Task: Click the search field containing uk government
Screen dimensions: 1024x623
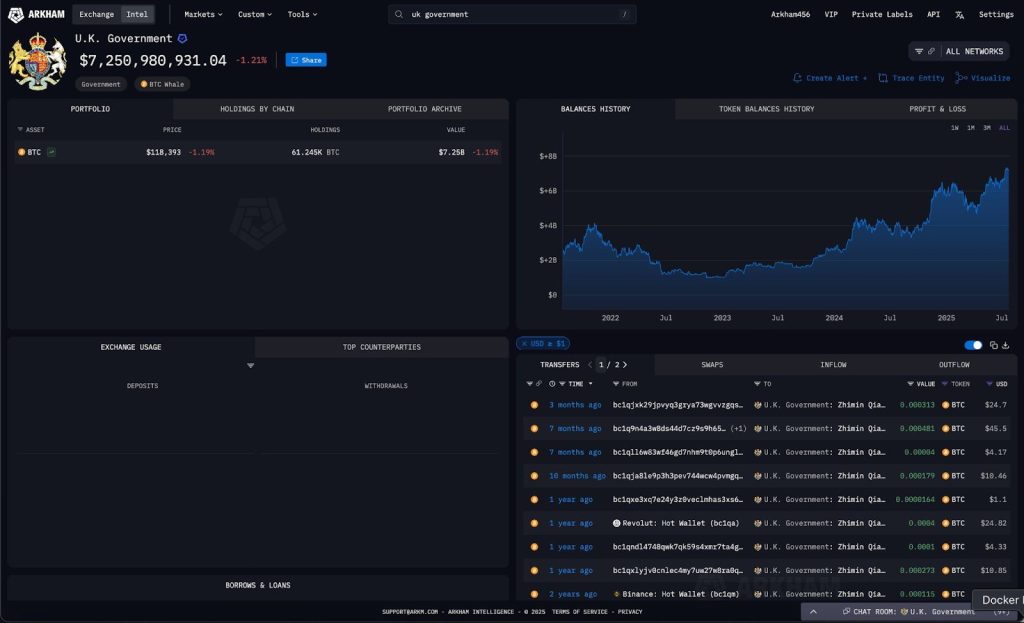Action: tap(511, 15)
